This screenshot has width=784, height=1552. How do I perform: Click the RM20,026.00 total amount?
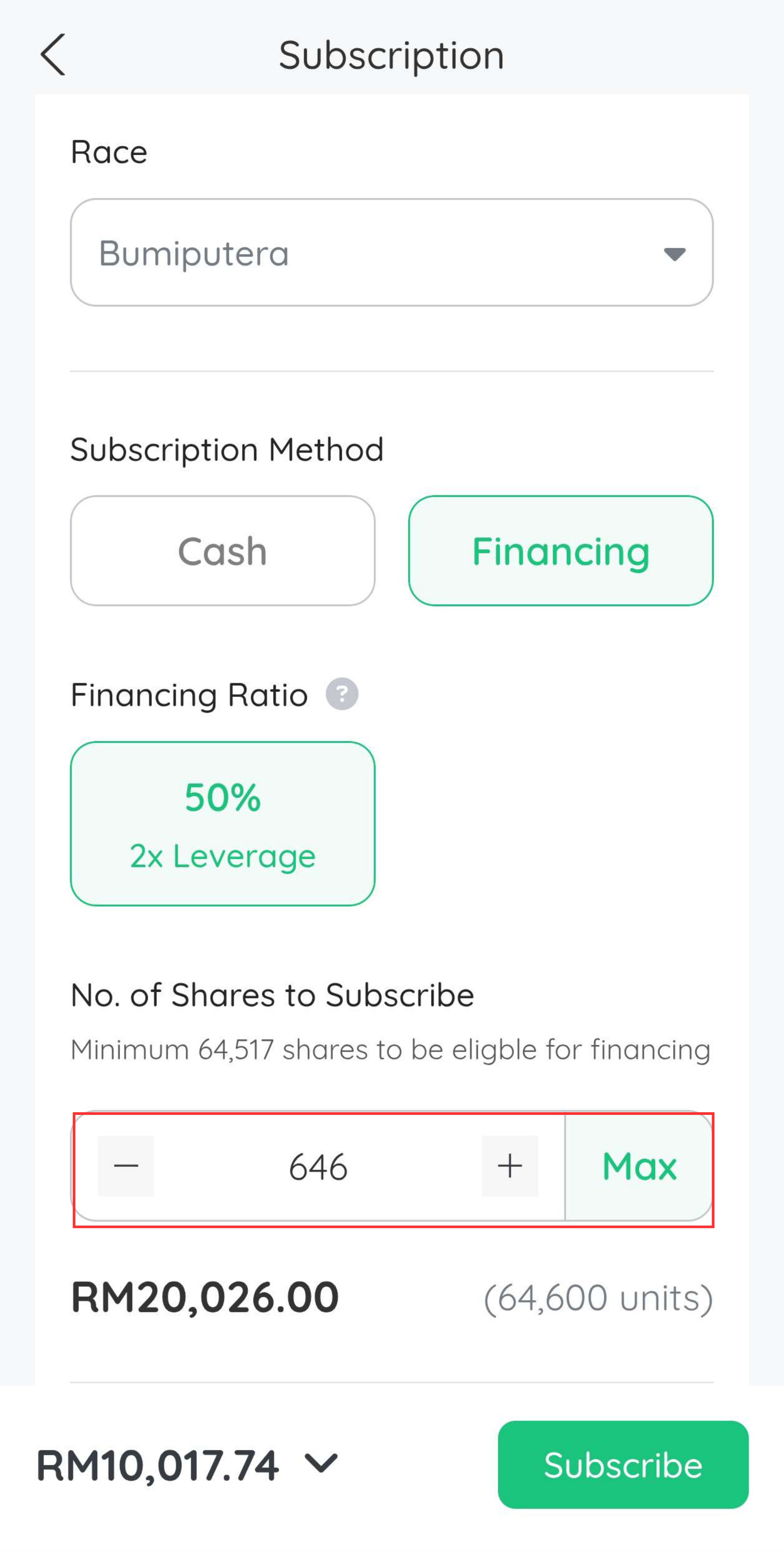205,1297
